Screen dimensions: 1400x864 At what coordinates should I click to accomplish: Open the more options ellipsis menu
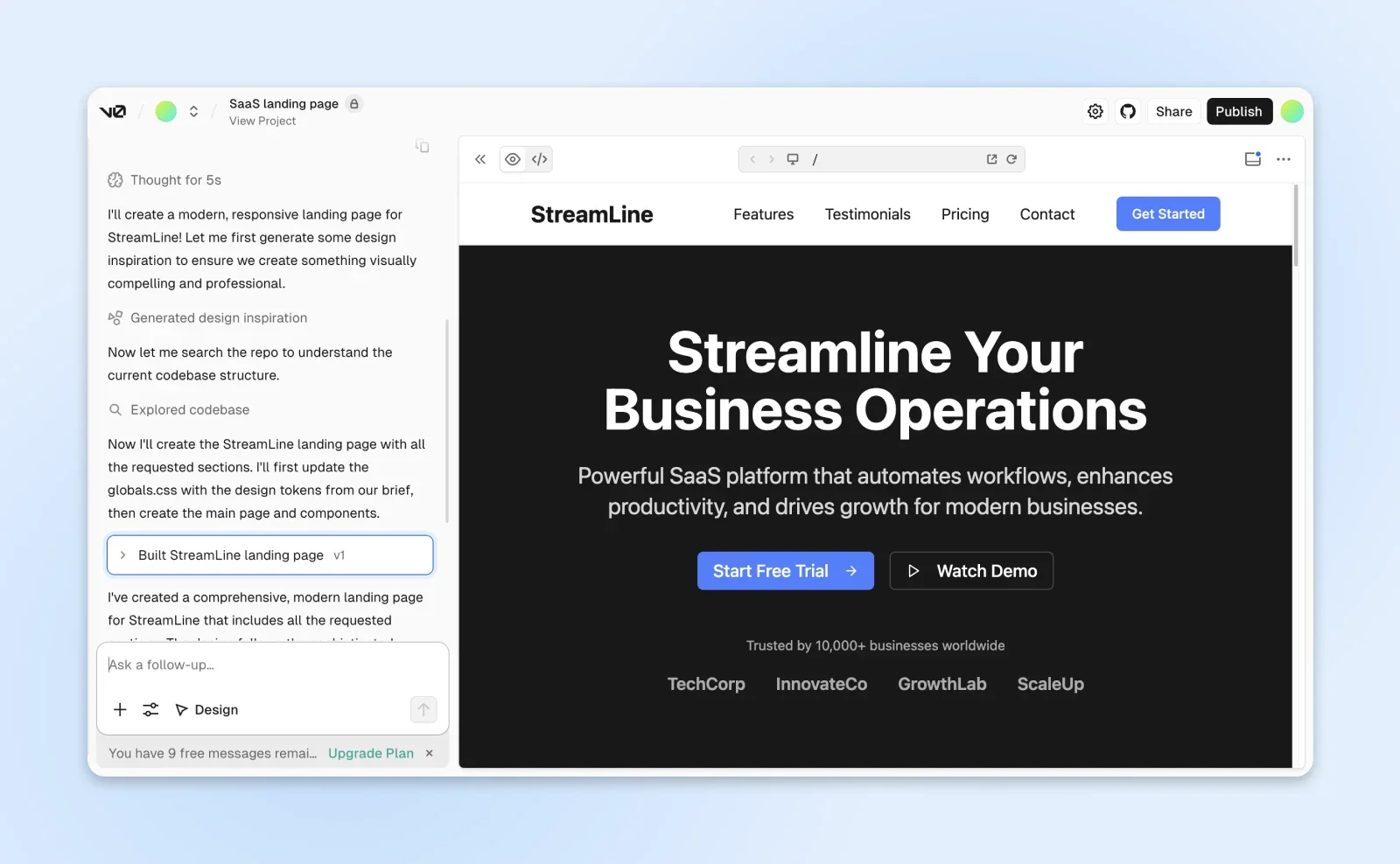tap(1284, 159)
